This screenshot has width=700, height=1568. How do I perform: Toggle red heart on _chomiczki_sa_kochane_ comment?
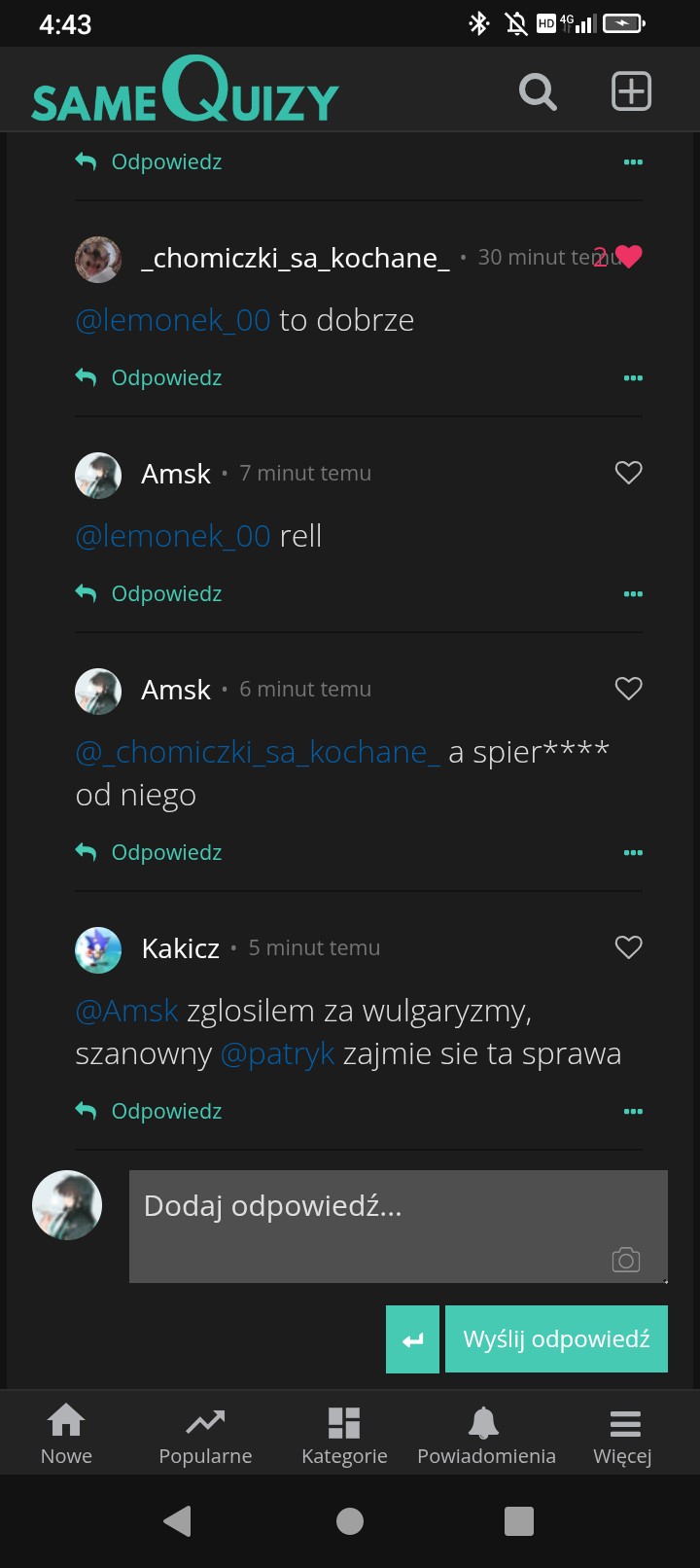click(629, 257)
